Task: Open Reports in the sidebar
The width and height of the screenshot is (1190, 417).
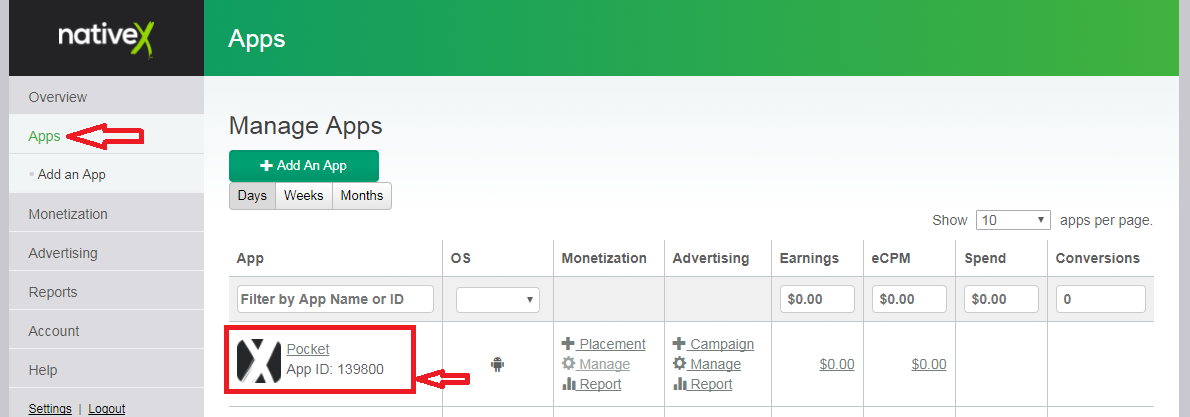Action: click(x=53, y=292)
